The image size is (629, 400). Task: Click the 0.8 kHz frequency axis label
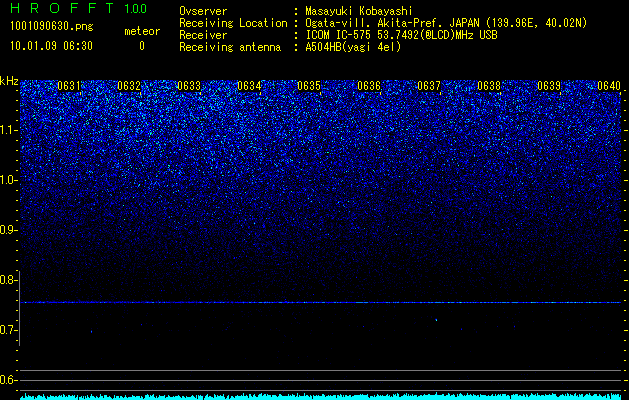click(x=8, y=280)
